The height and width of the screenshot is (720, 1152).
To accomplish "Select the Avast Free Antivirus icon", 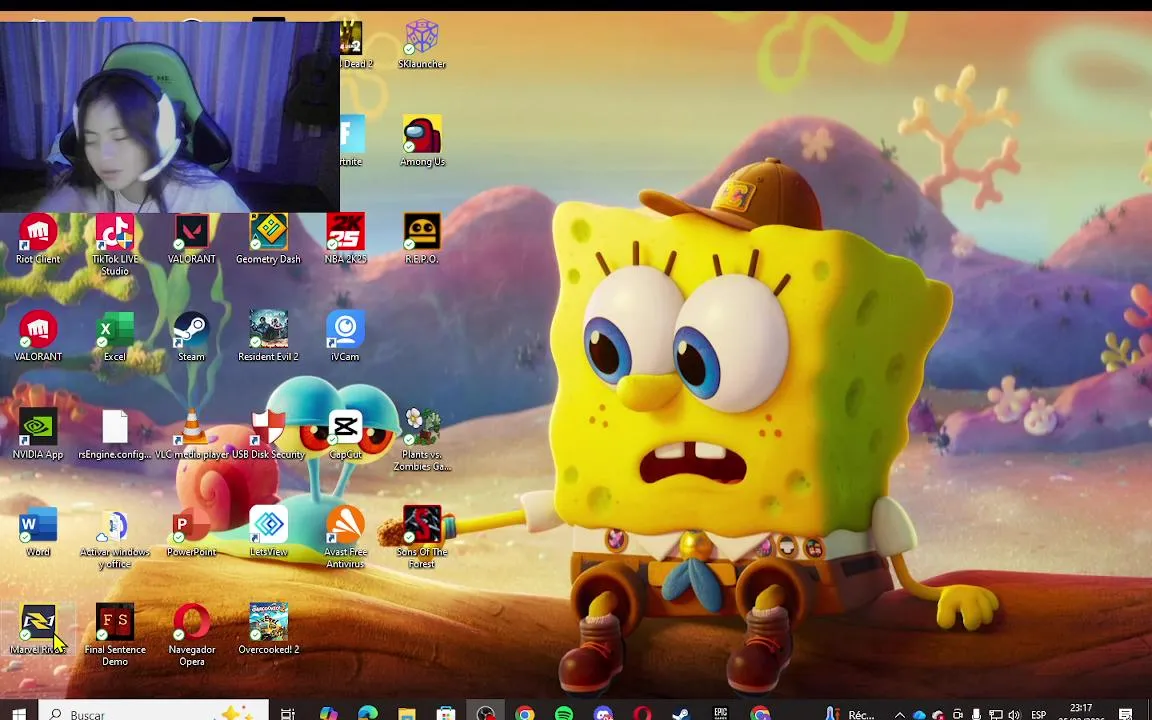I will coord(345,538).
